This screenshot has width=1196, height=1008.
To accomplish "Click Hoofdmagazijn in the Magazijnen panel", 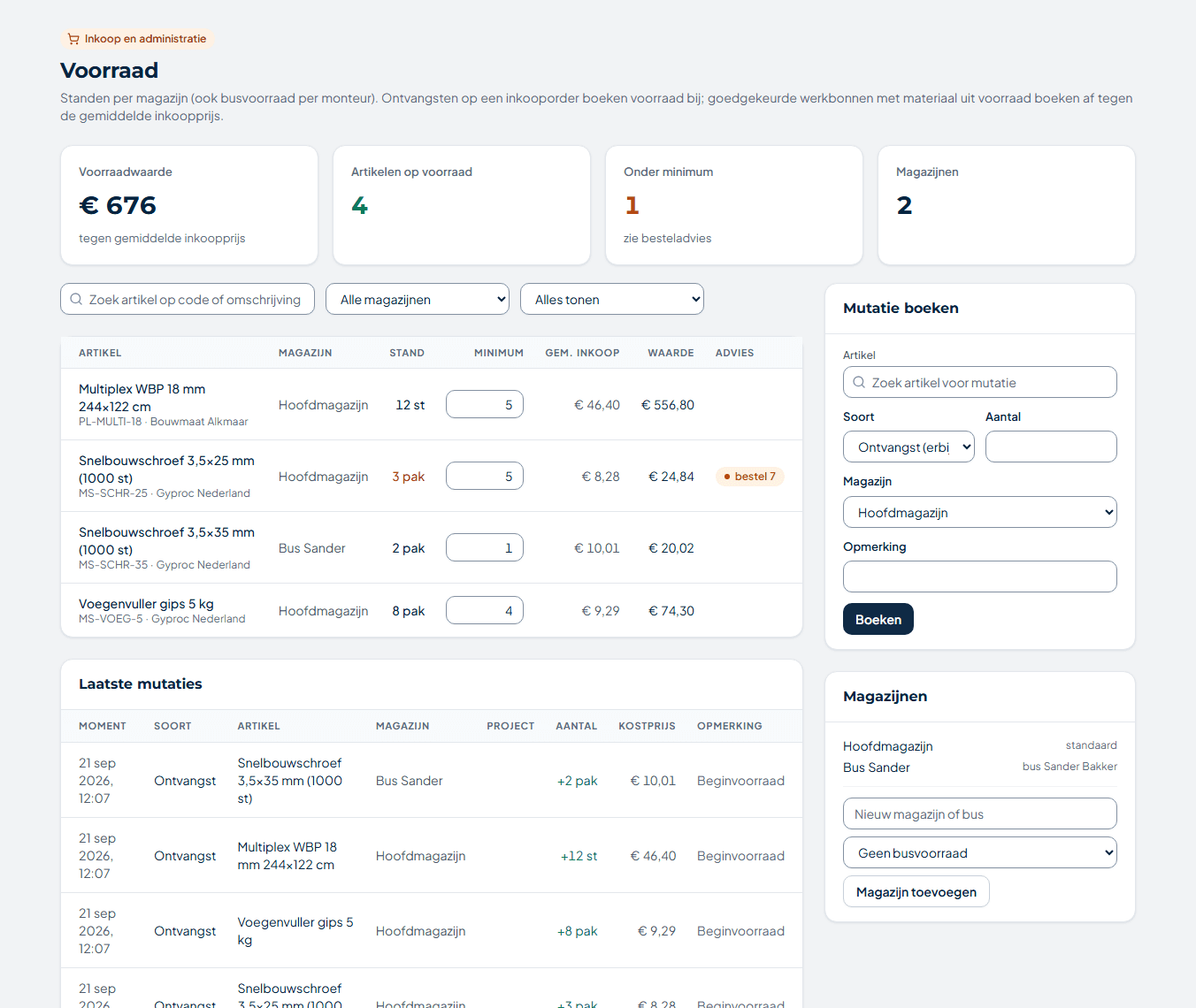I will (888, 746).
